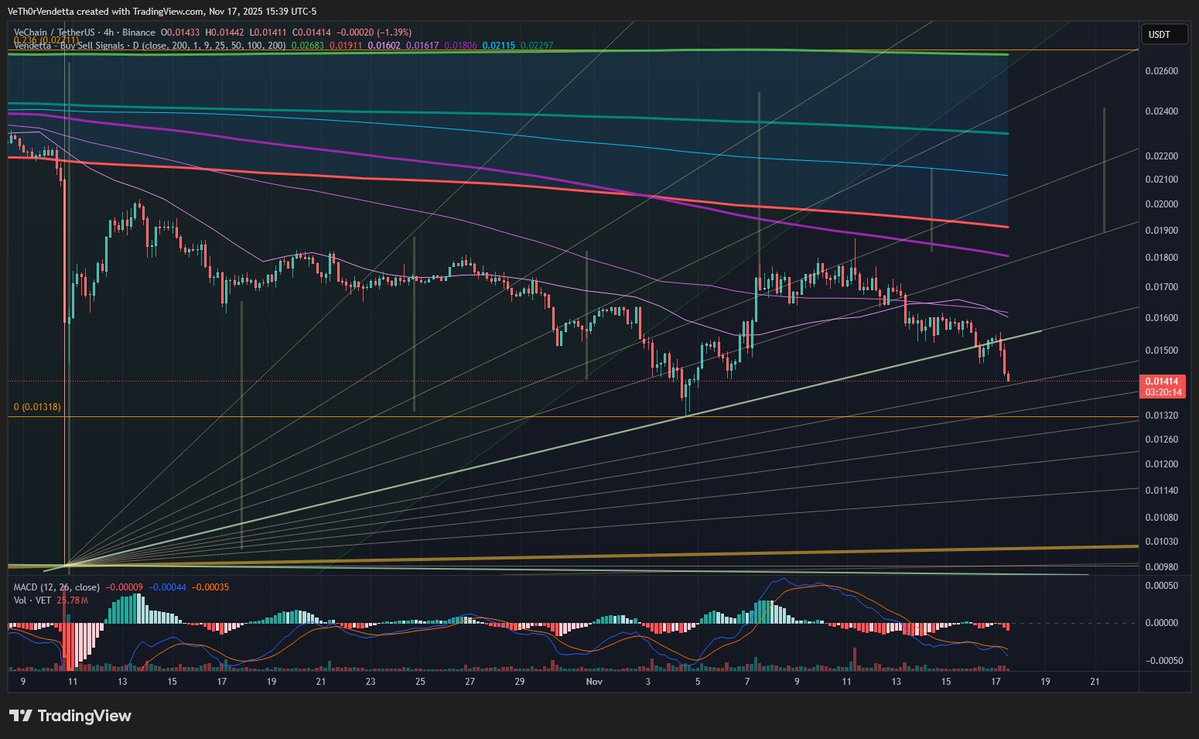Click the change value −0.00020 (−1.39%)
This screenshot has height=739, width=1199.
(x=374, y=33)
